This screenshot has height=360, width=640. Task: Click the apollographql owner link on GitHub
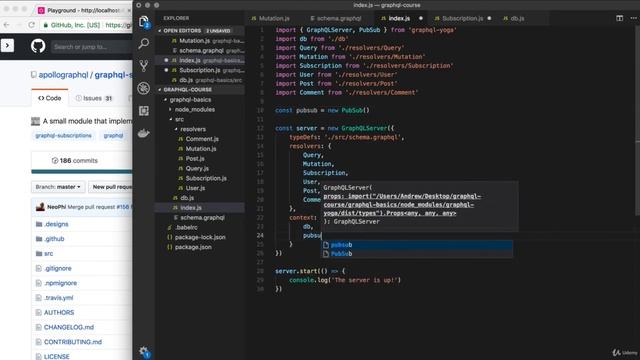click(63, 75)
